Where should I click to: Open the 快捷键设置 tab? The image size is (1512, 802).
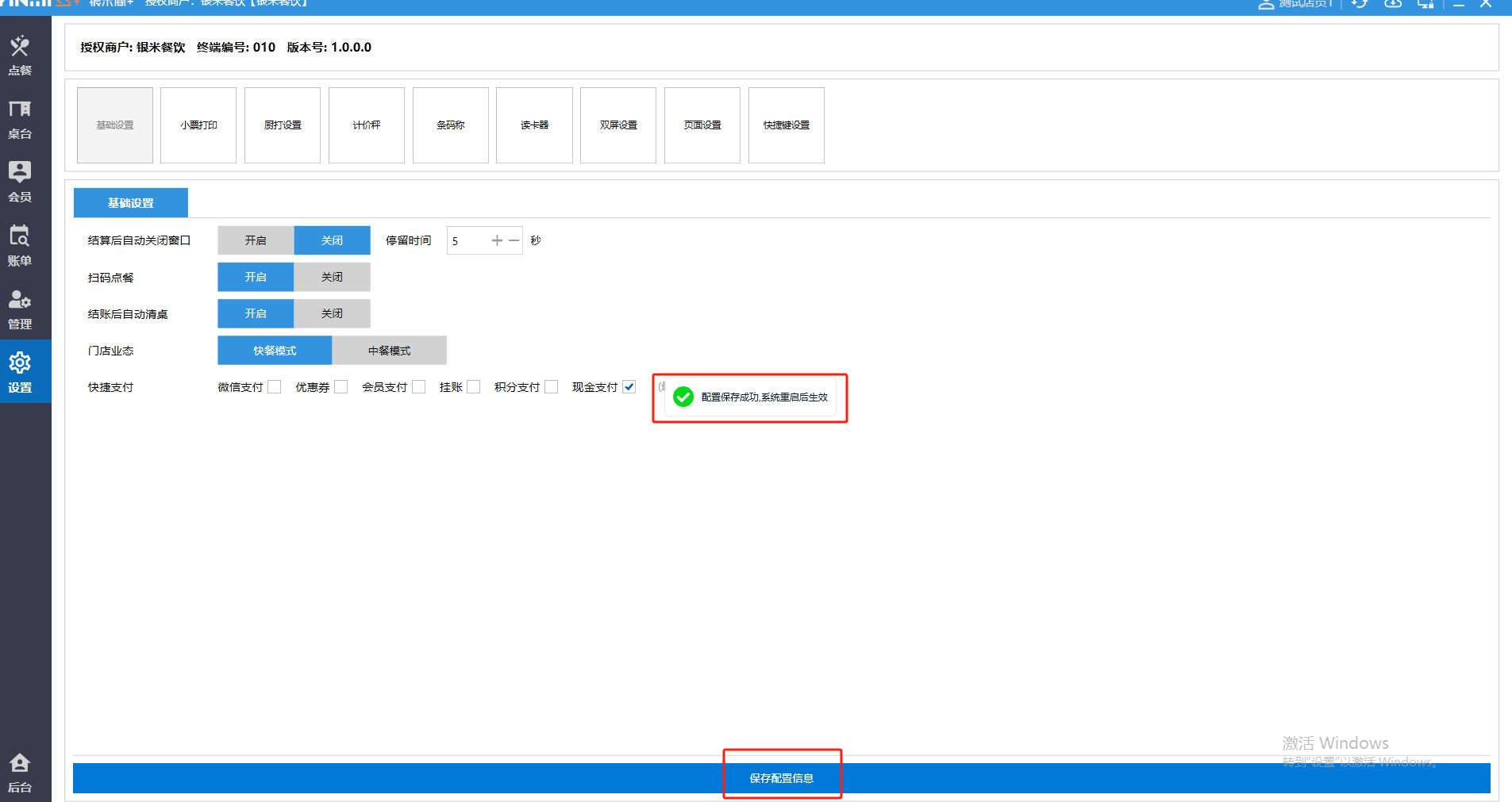click(786, 125)
